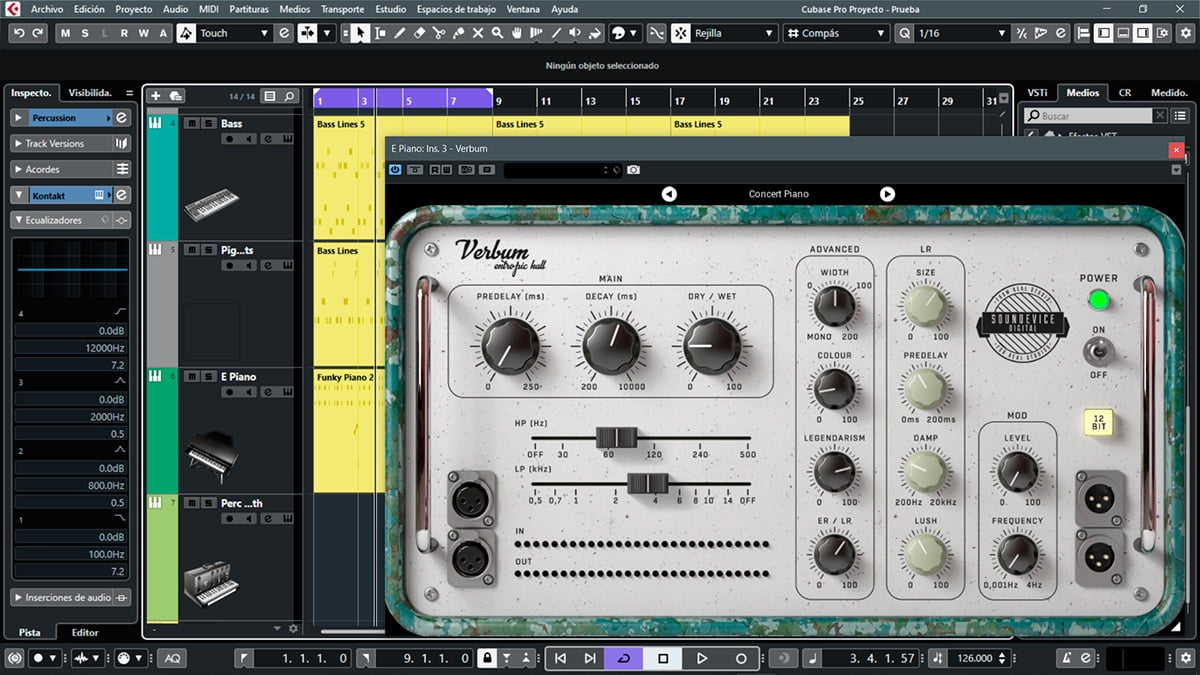Toggle the 12 BIT button on Verbum
1200x675 pixels.
[1099, 422]
